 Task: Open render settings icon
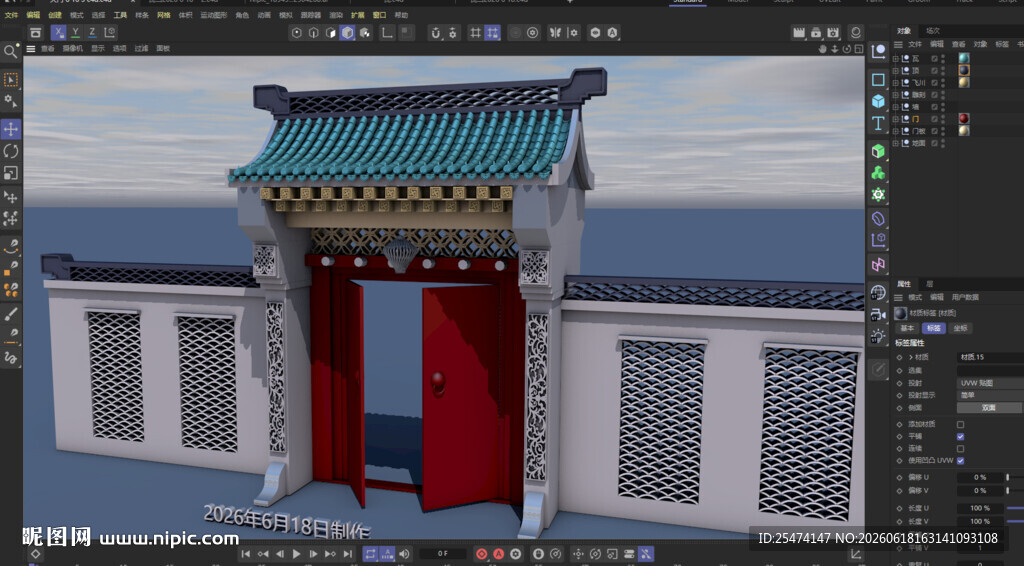(833, 33)
